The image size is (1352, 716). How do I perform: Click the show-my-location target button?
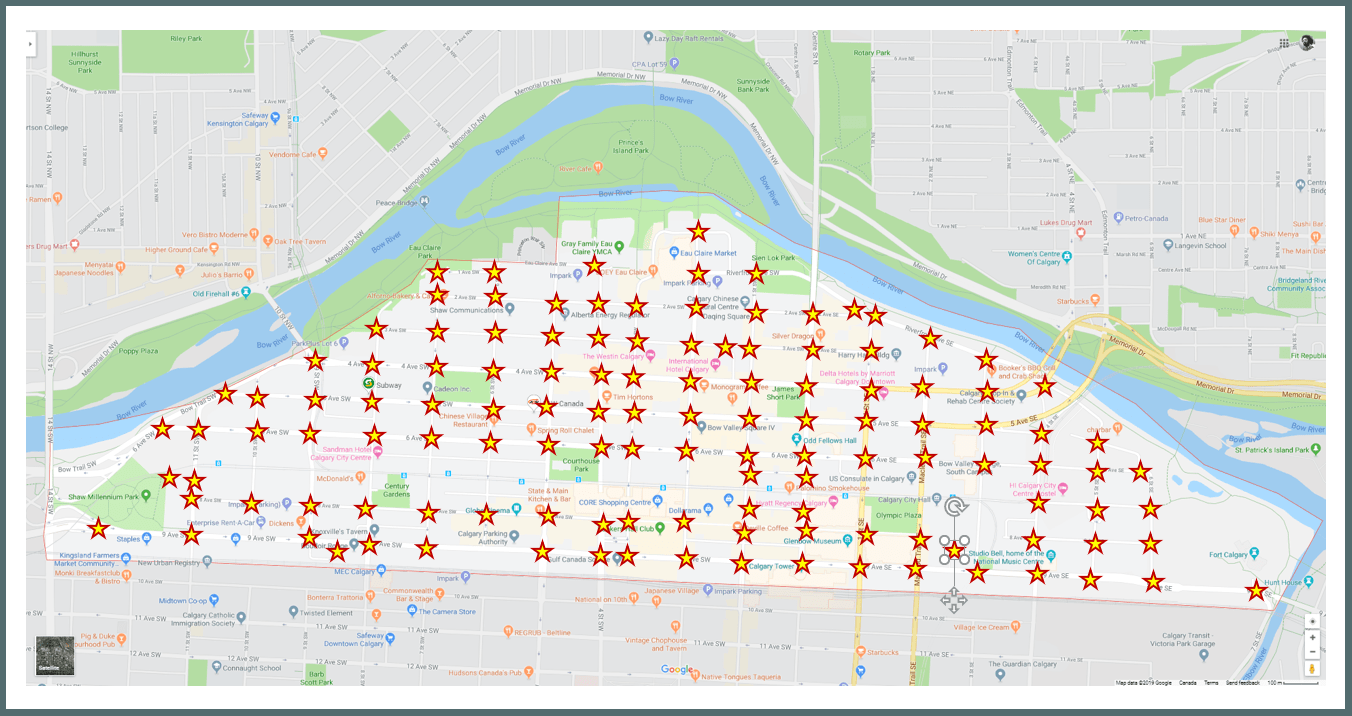1312,621
